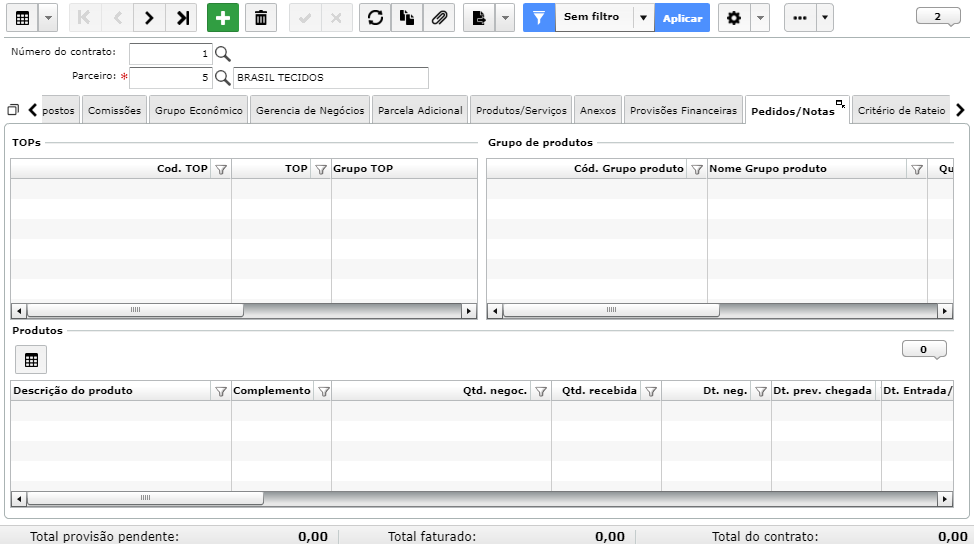Click the trash delete record icon
This screenshot has height=544, width=974.
(261, 18)
